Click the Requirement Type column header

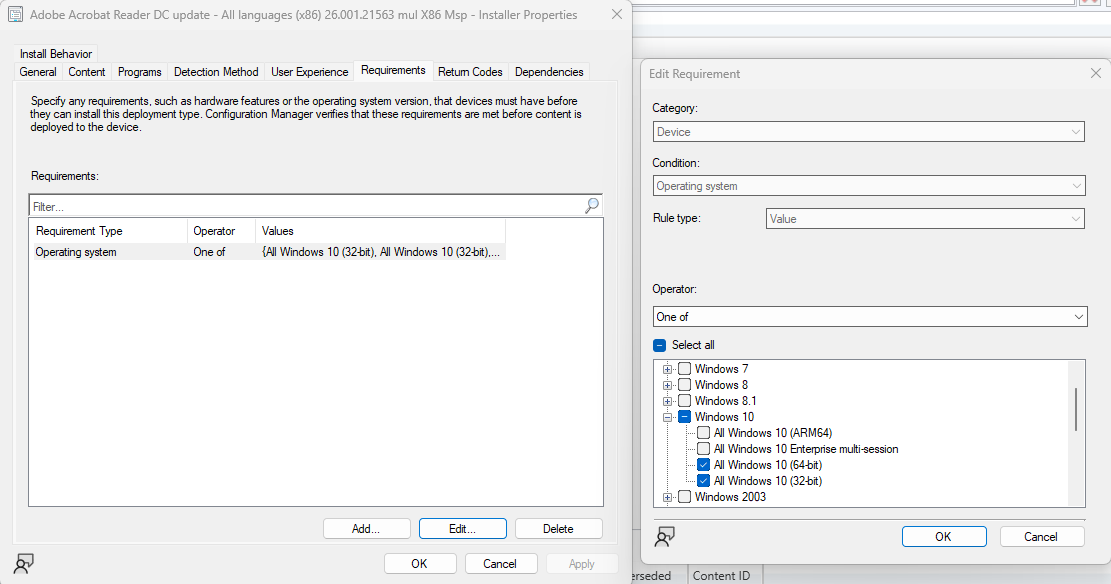pos(108,231)
